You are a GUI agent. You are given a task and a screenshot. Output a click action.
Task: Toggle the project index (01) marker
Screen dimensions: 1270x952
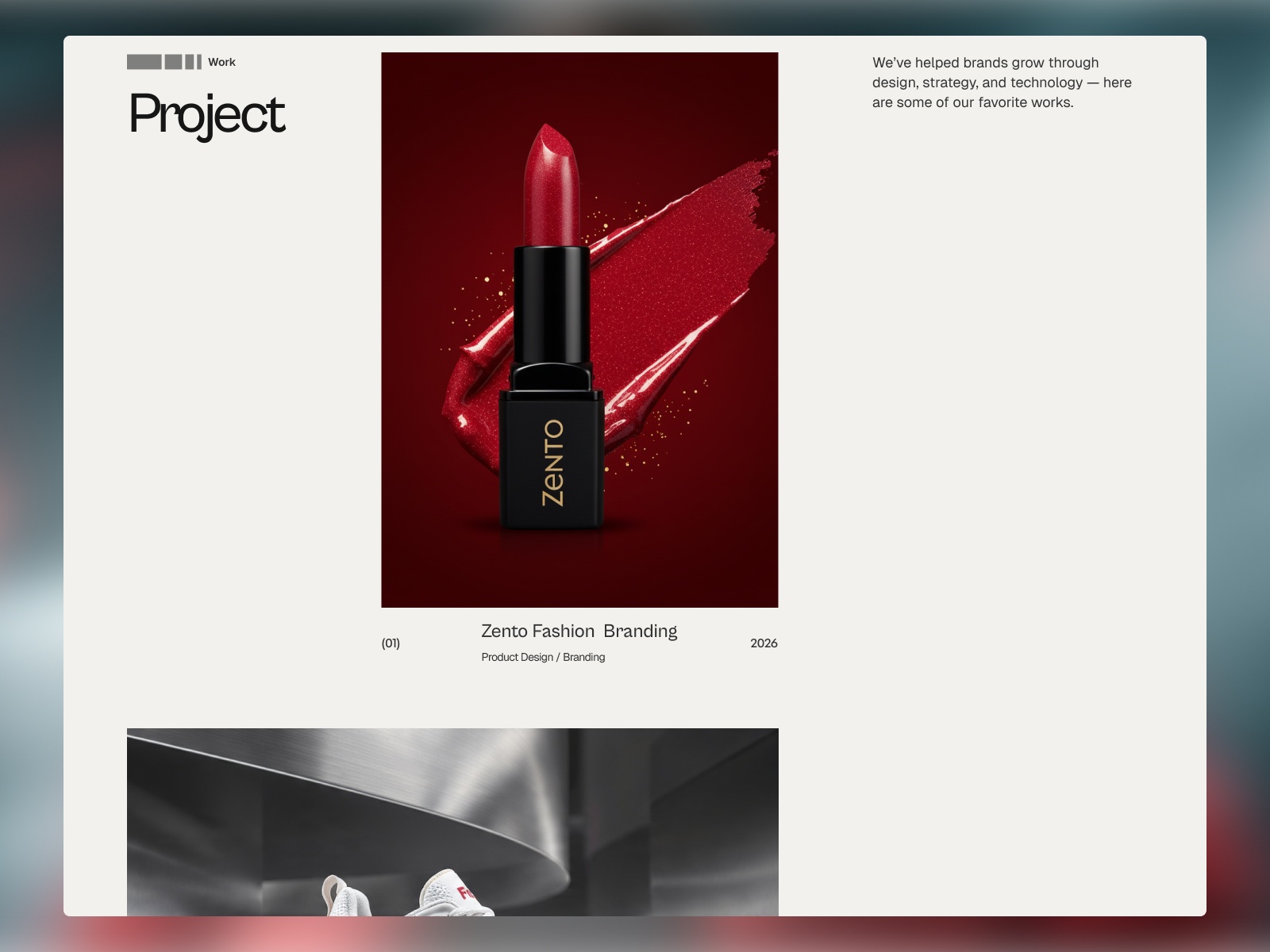(x=391, y=643)
